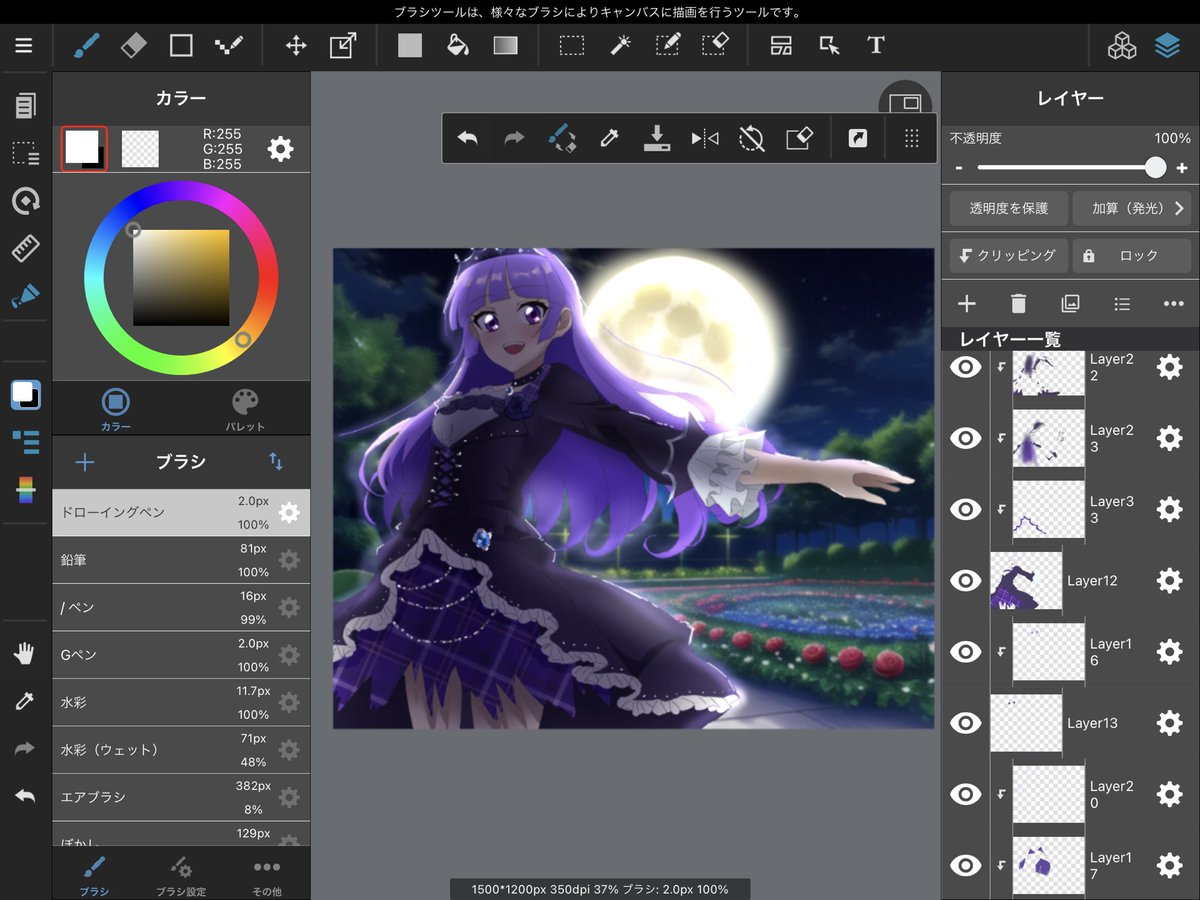Hide Layer12 with its eye icon
This screenshot has height=900, width=1200.
(965, 580)
